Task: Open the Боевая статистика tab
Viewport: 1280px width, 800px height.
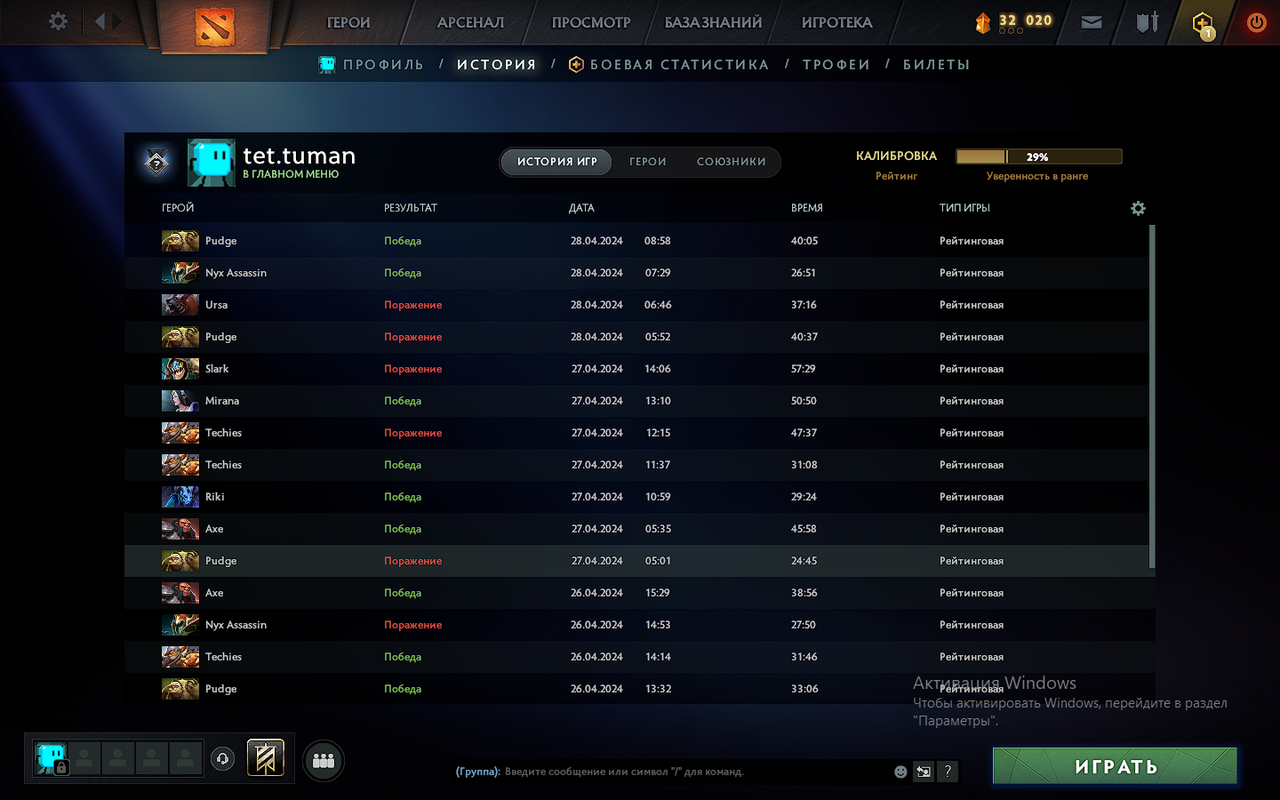Action: click(669, 64)
